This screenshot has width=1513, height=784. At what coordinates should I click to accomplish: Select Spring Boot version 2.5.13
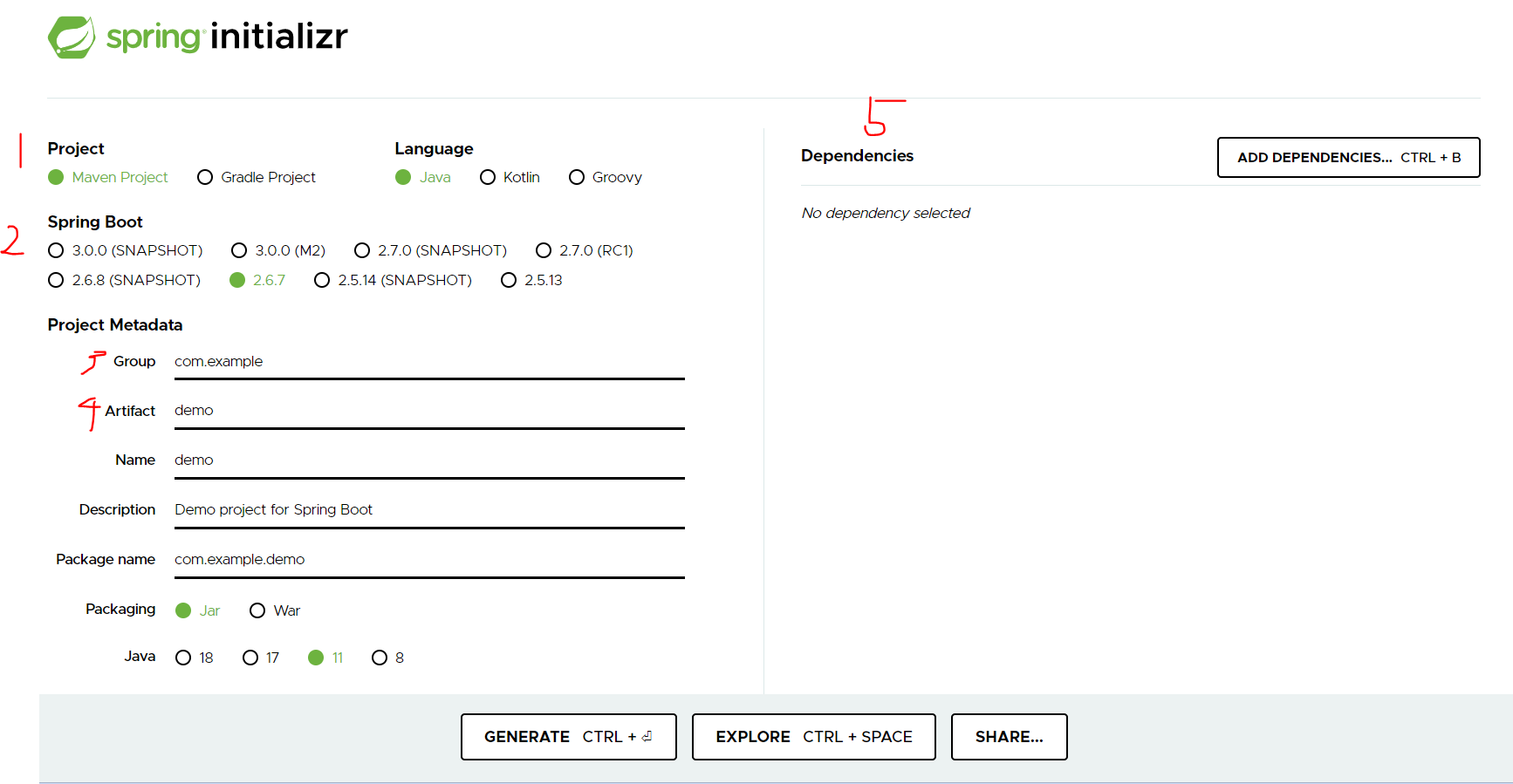coord(509,280)
